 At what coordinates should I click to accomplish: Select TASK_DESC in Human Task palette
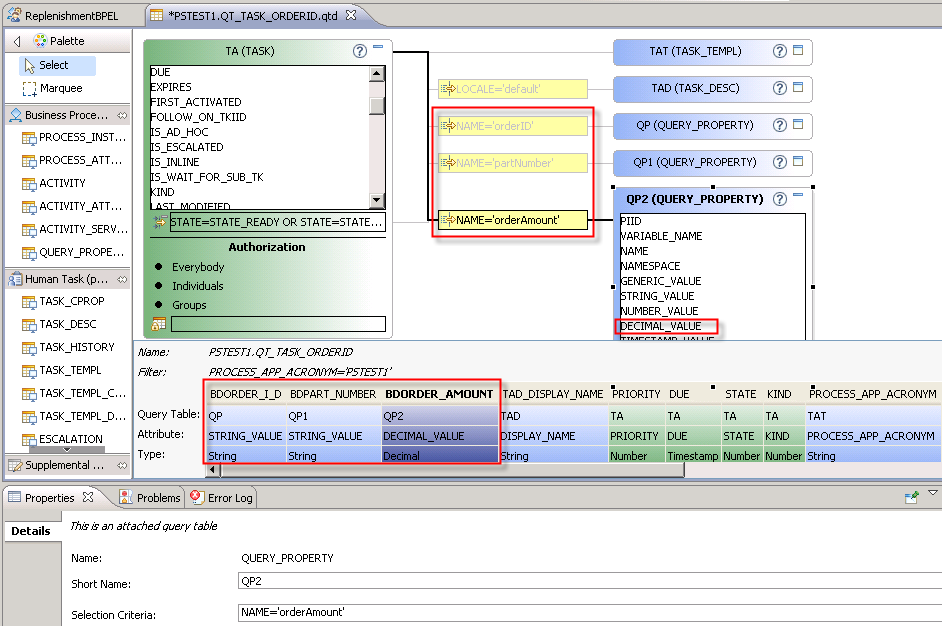(59, 324)
